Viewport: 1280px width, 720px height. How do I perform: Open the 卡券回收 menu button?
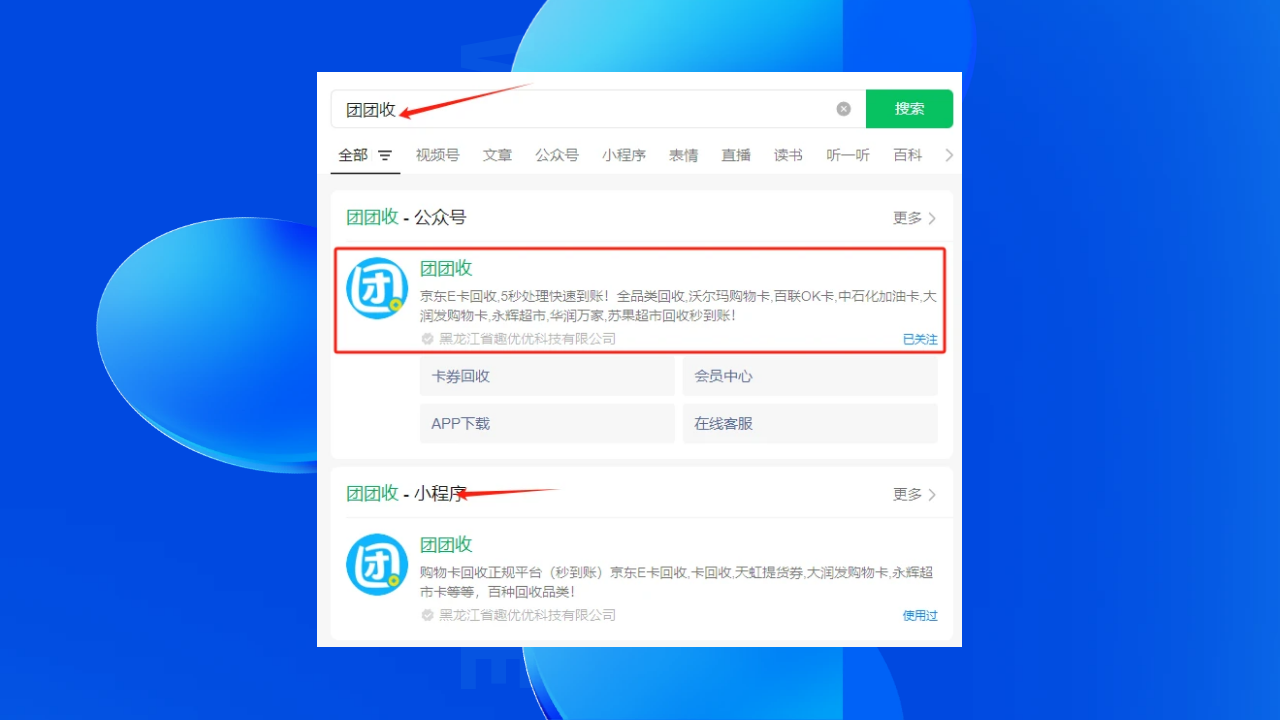(547, 376)
